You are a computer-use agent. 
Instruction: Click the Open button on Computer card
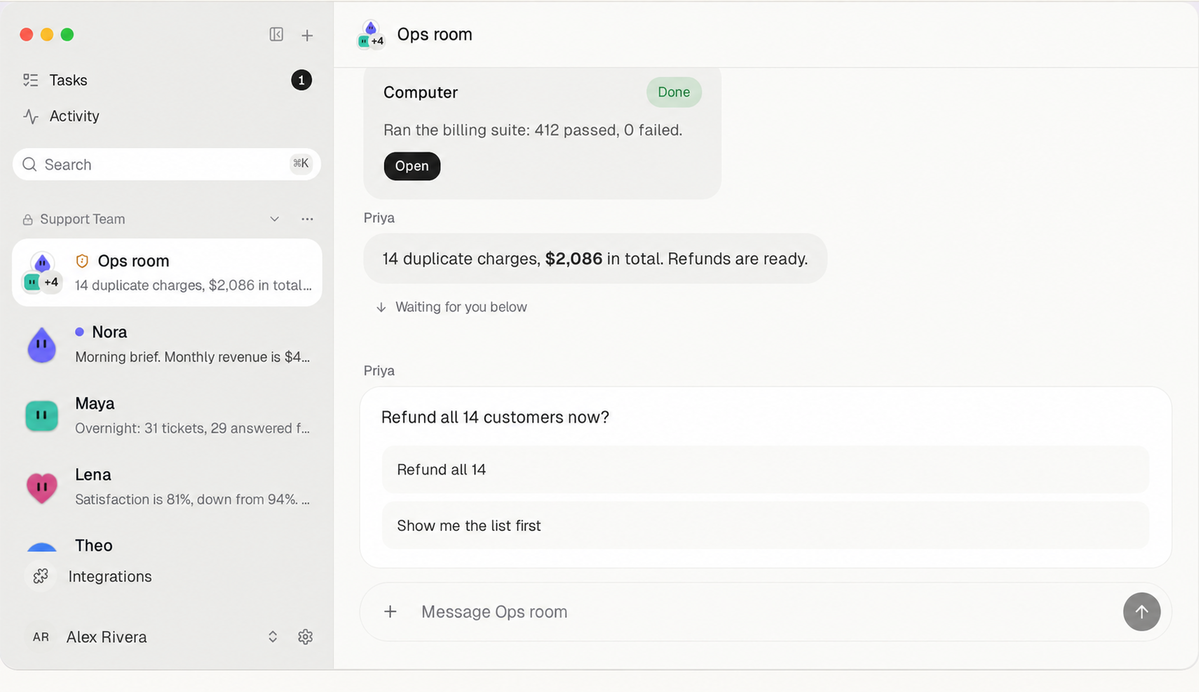coord(412,166)
